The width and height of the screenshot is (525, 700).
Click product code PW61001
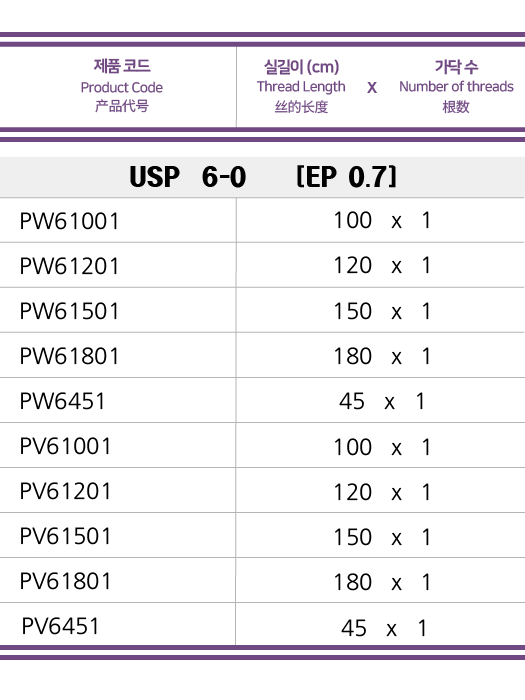[x=69, y=221]
